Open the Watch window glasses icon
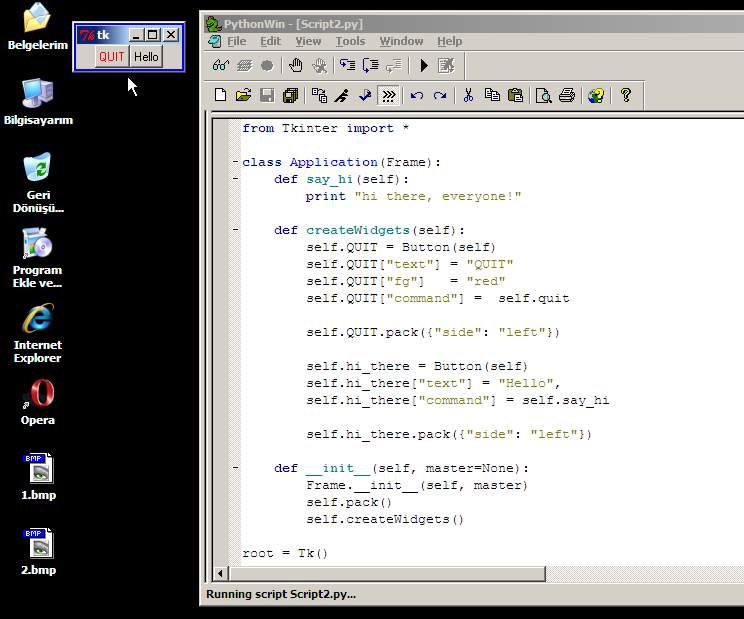Viewport: 744px width, 619px height. tap(221, 65)
